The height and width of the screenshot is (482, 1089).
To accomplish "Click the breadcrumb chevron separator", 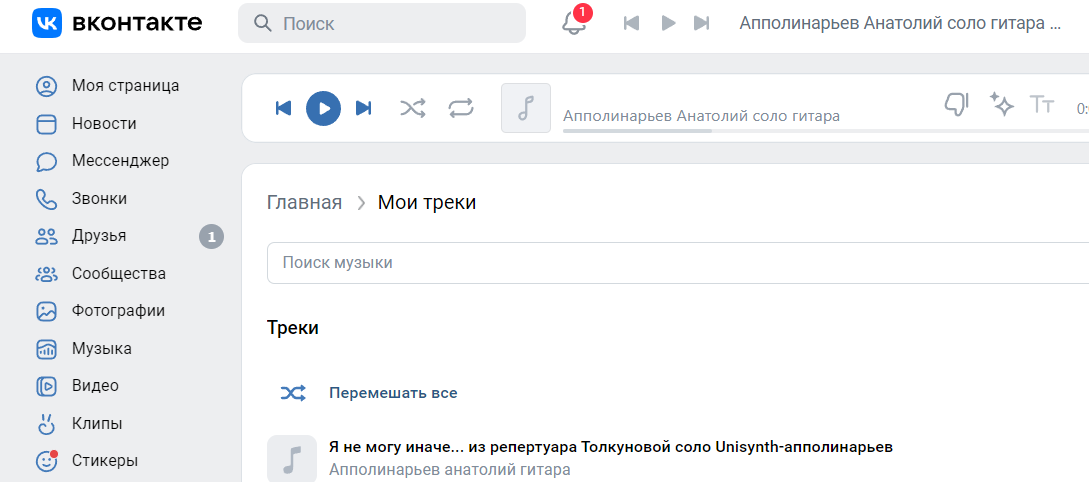I will coord(360,203).
